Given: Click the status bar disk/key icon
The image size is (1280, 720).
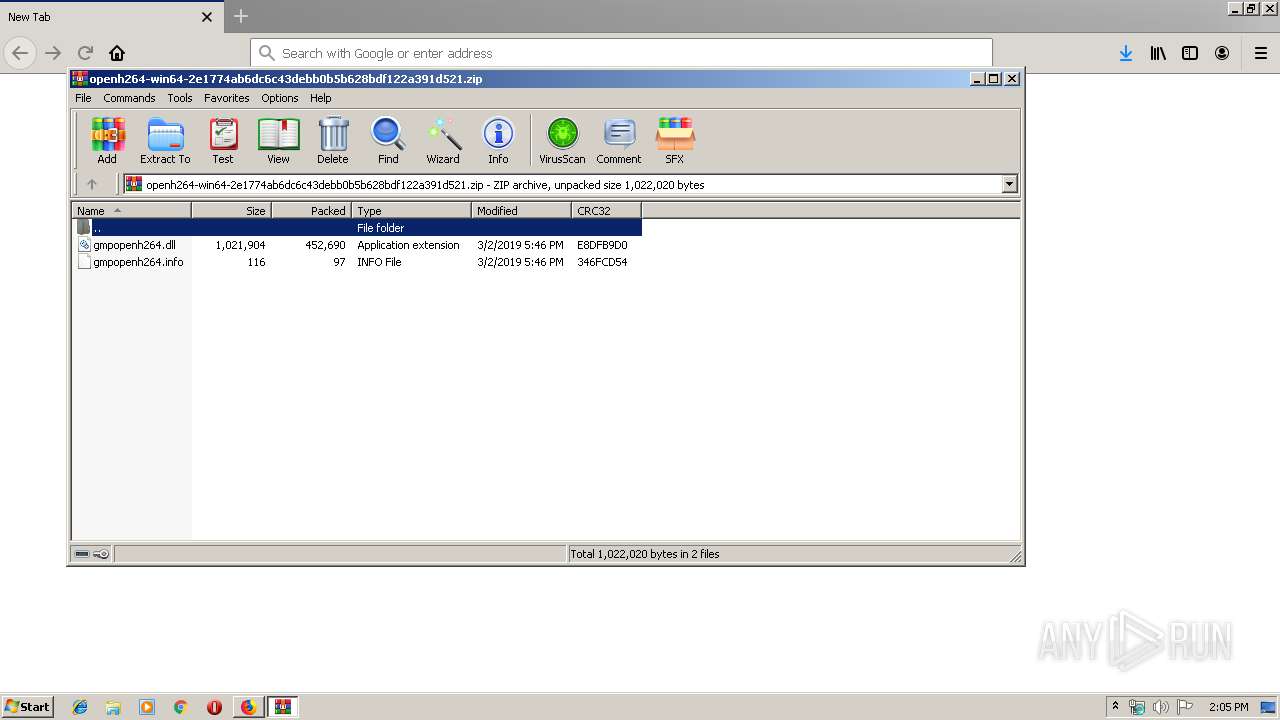Looking at the screenshot, I should (92, 554).
